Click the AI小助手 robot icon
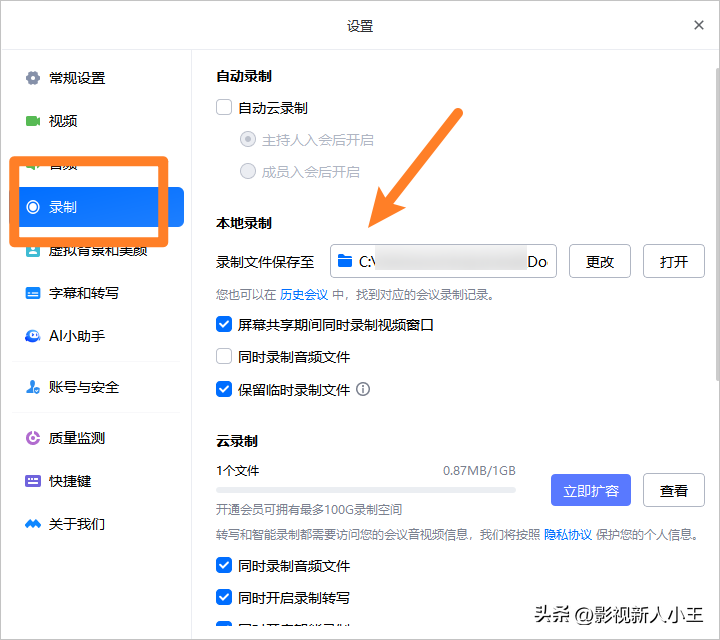720x640 pixels. point(33,336)
